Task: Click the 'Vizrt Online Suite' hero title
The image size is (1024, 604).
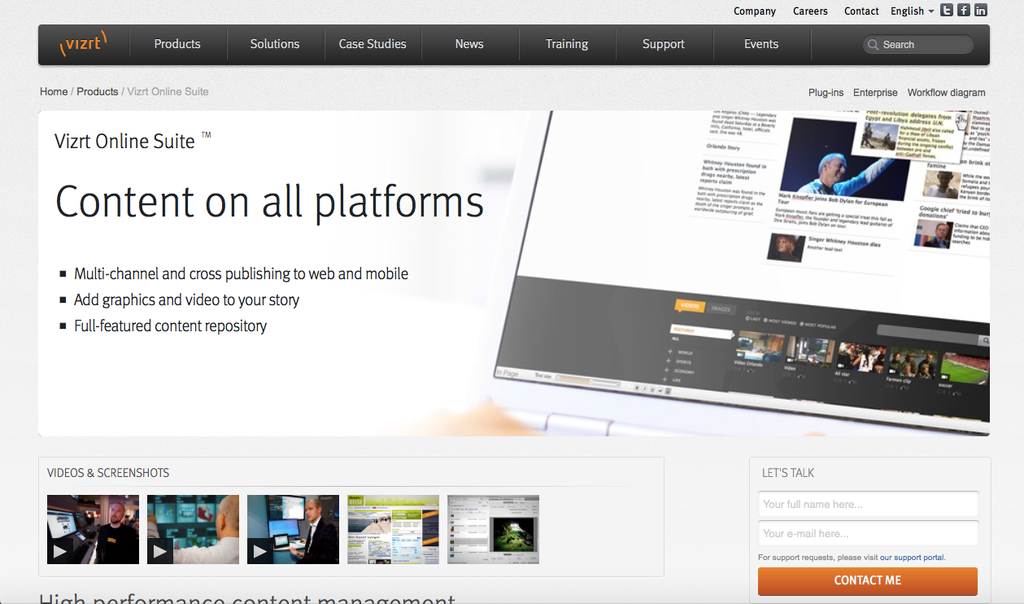Action: click(125, 141)
